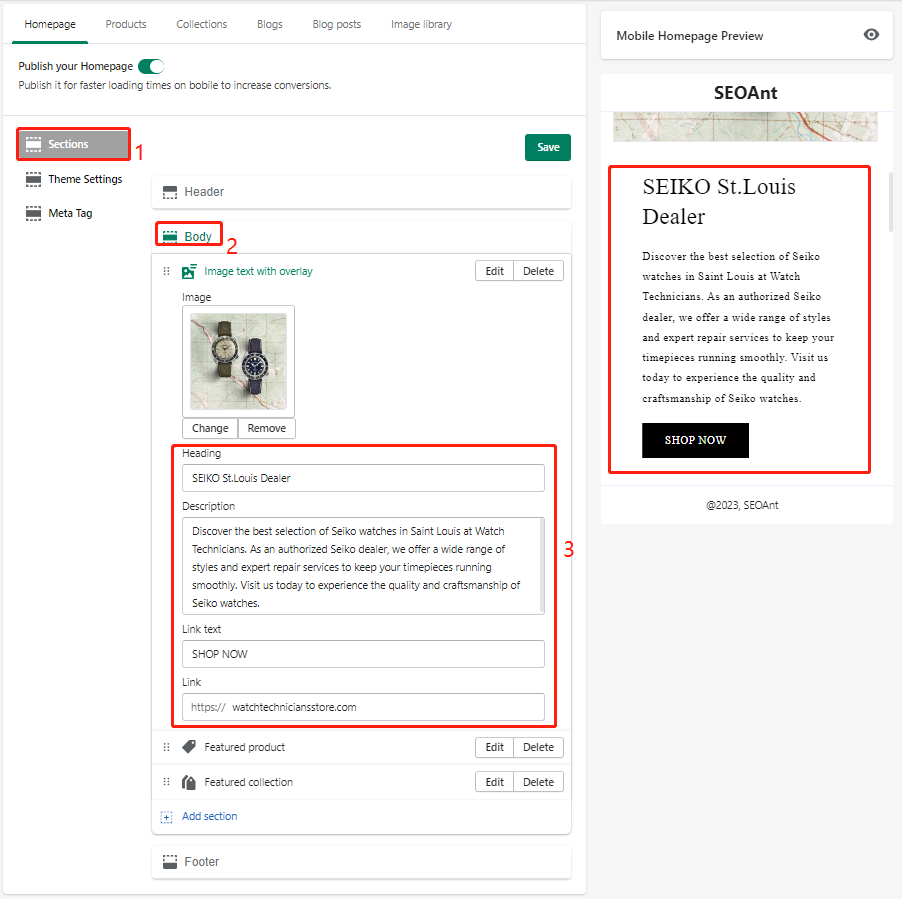Screen dimensions: 902x899
Task: Edit the Featured product section
Action: click(494, 747)
